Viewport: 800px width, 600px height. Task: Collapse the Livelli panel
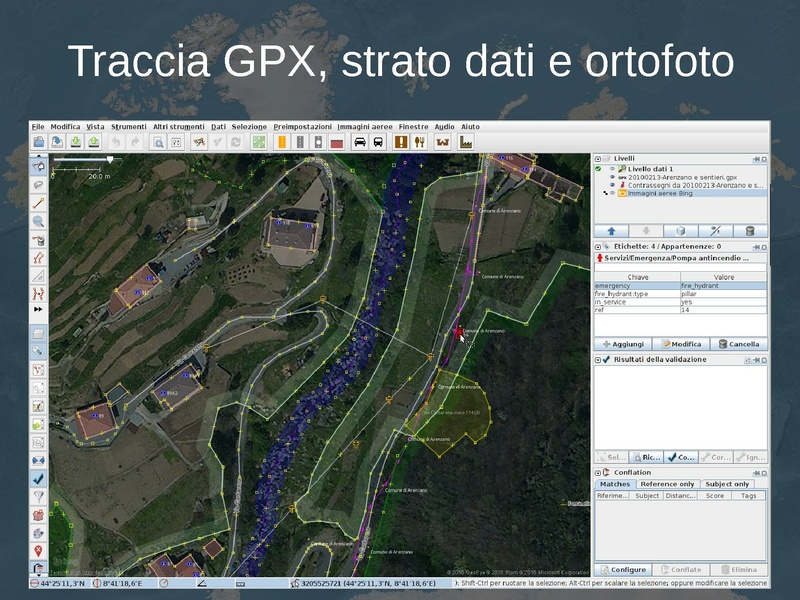pos(598,158)
